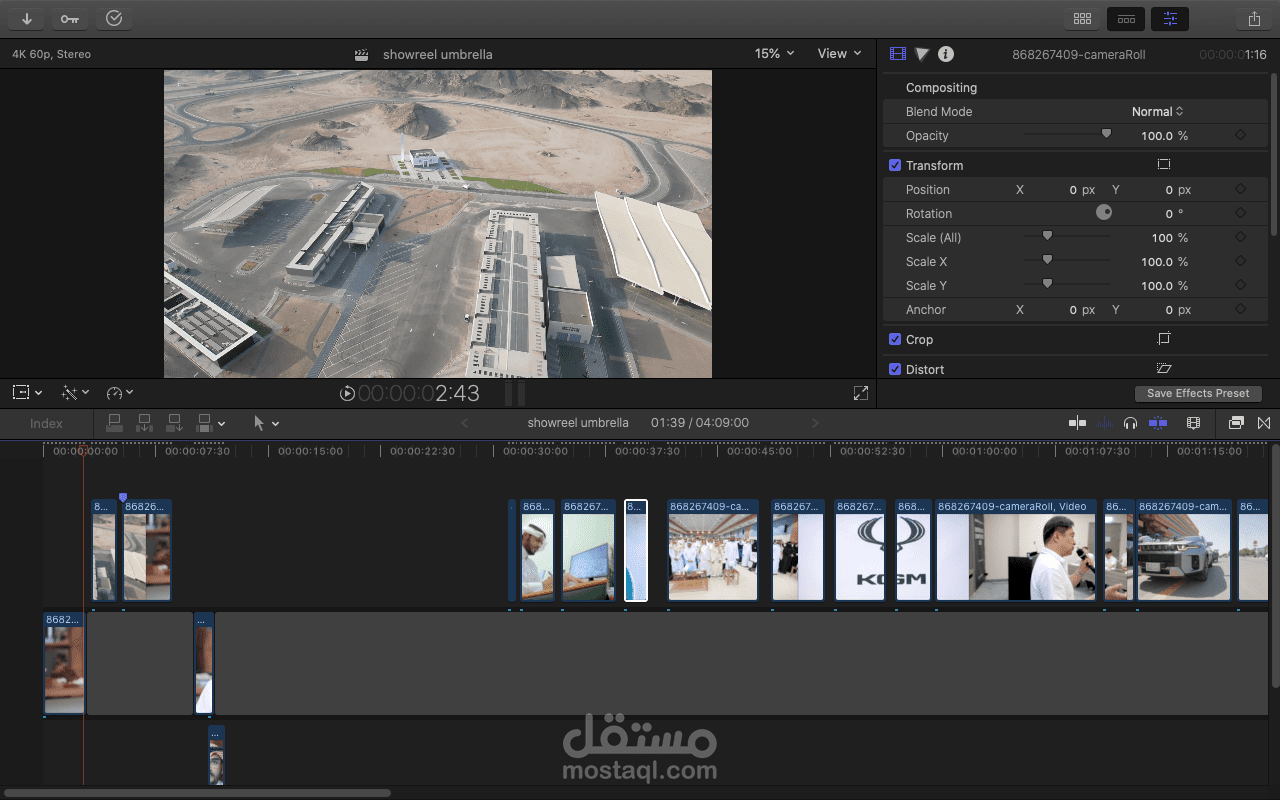The image size is (1280, 800).
Task: Activate Distort onscreen controls icon
Action: (1164, 369)
